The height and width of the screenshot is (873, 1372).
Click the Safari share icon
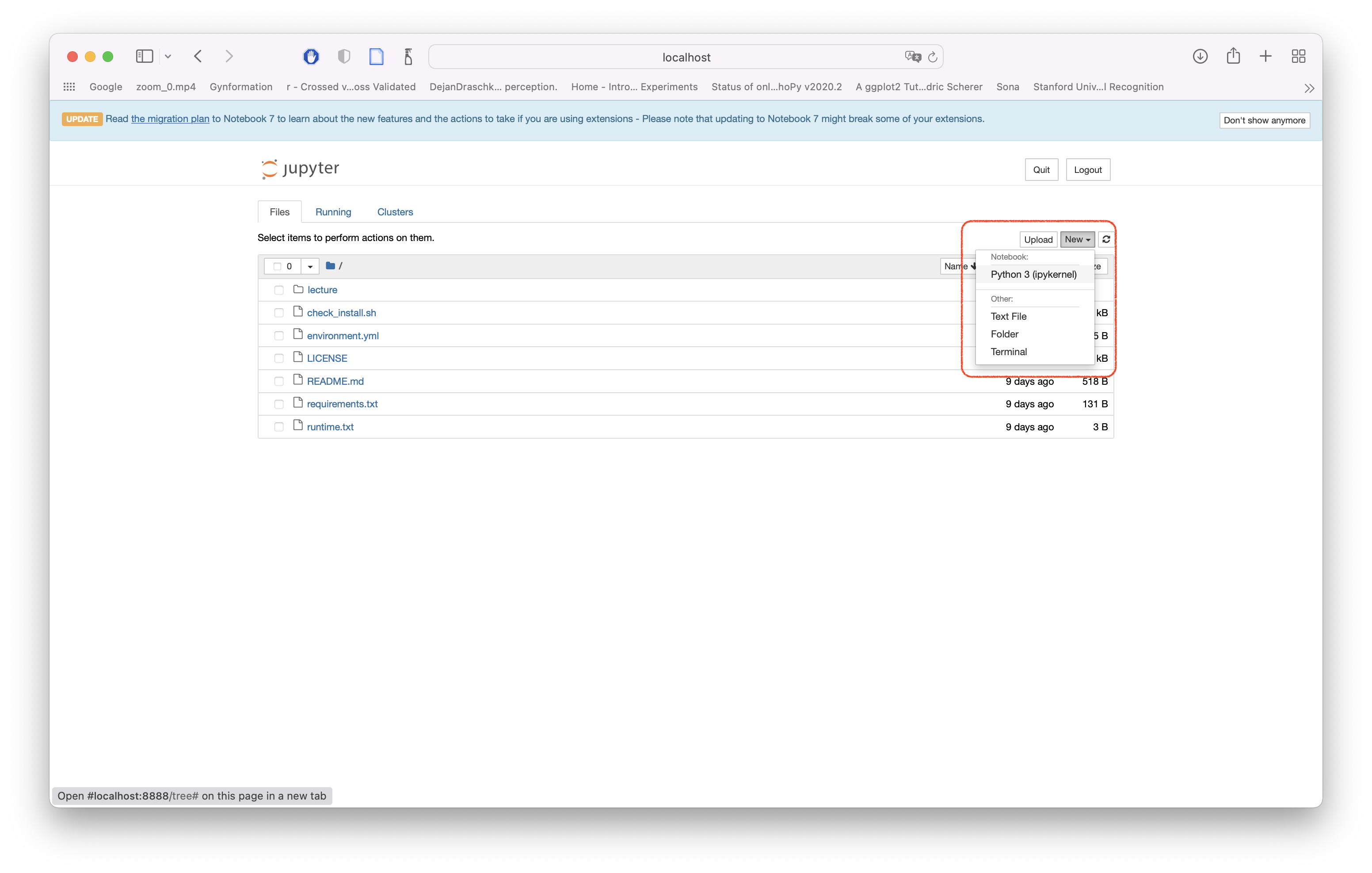(1233, 56)
